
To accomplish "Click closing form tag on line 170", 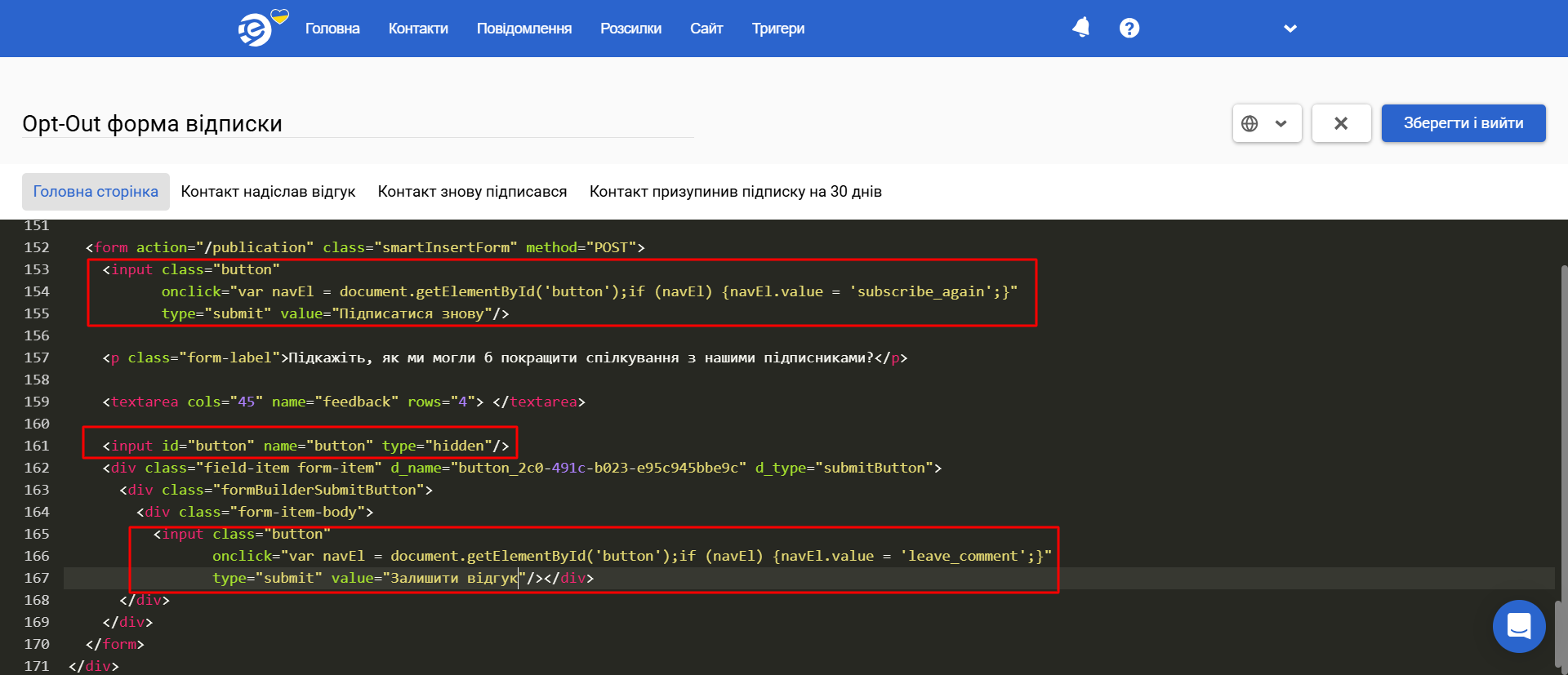I will (x=115, y=644).
